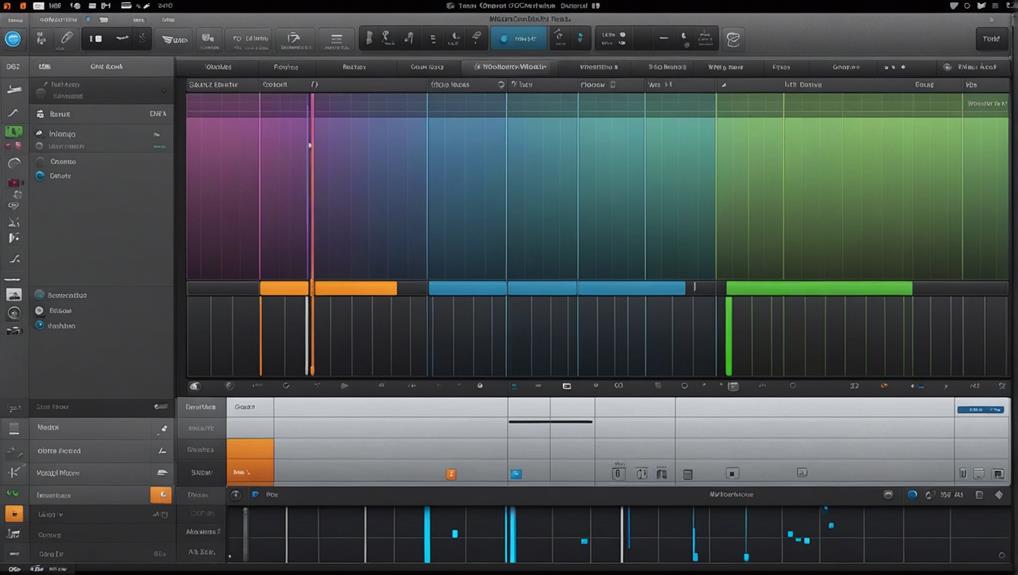
Task: Open the first dark tab of lower editor
Action: [201, 407]
